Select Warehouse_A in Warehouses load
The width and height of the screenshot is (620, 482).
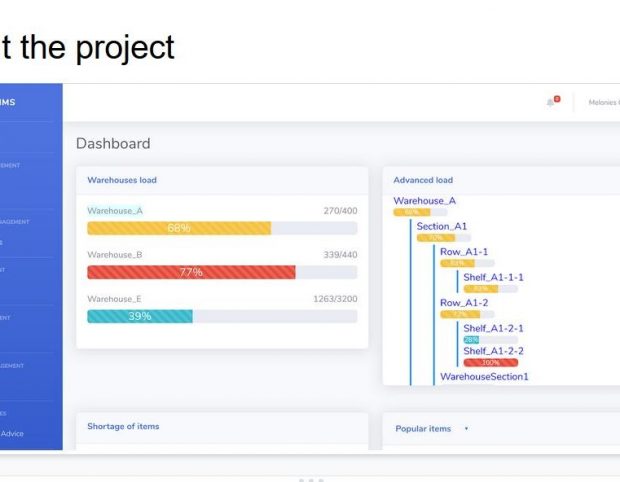115,211
